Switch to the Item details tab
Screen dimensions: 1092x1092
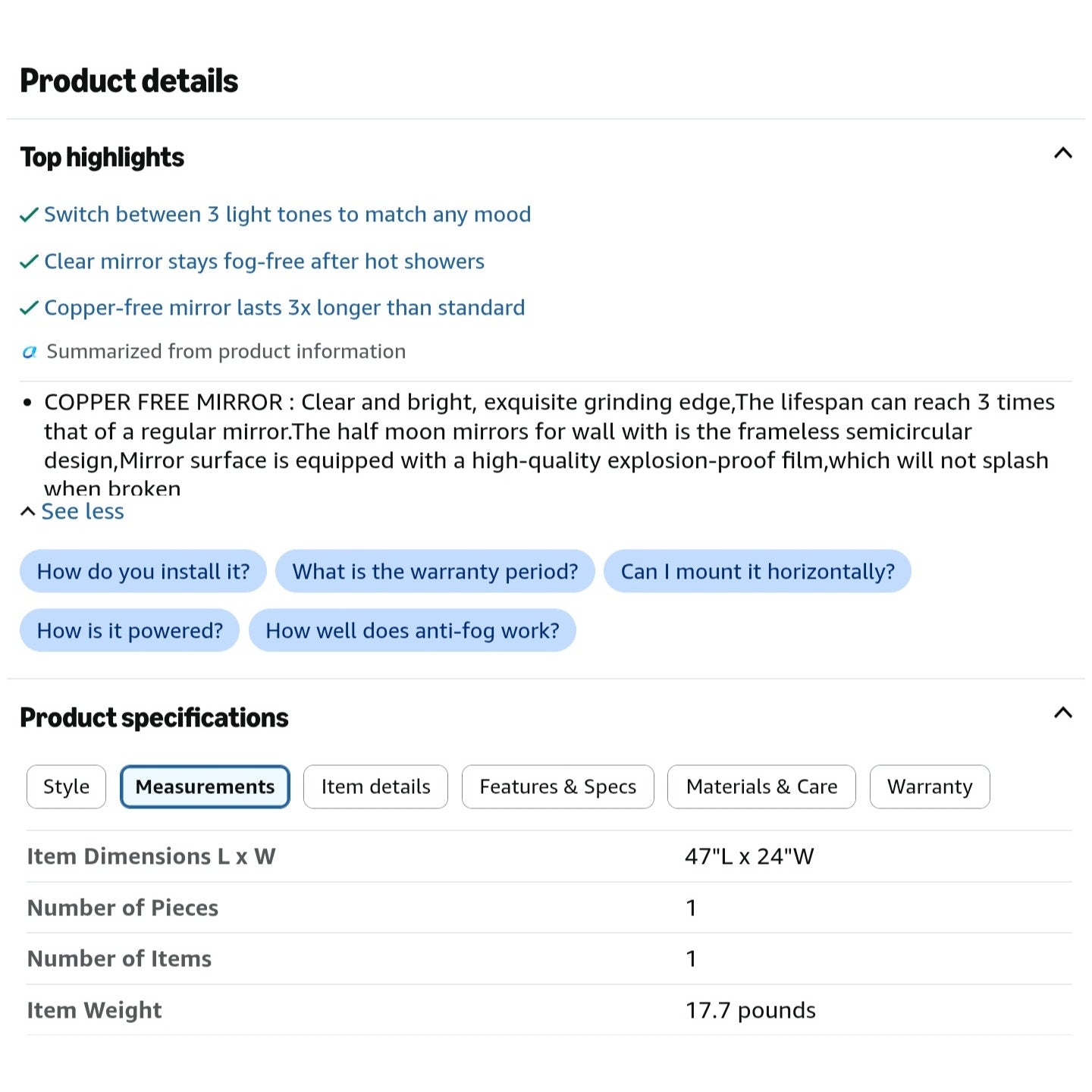375,786
